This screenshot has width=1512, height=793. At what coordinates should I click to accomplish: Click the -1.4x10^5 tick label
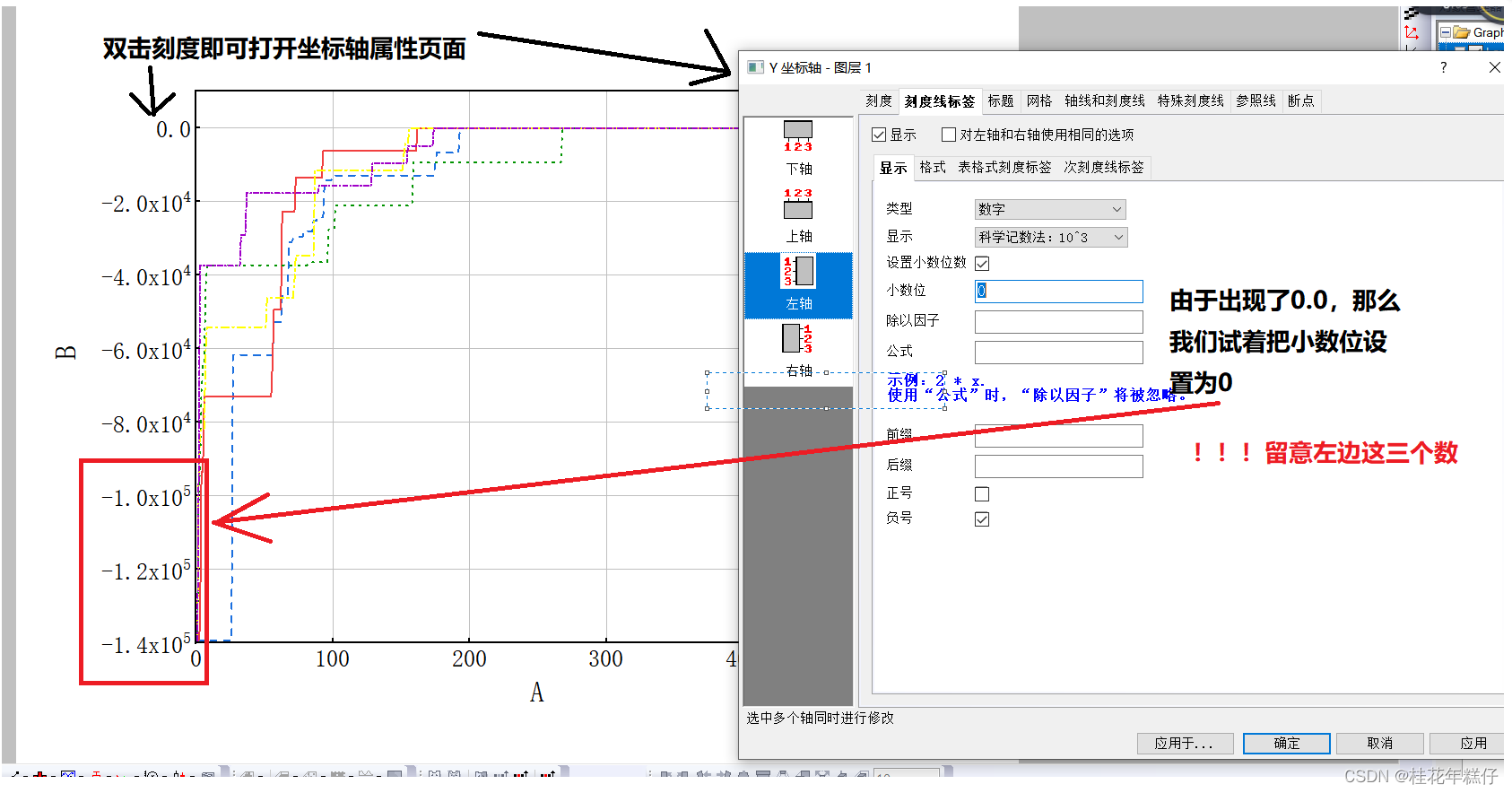(x=146, y=644)
